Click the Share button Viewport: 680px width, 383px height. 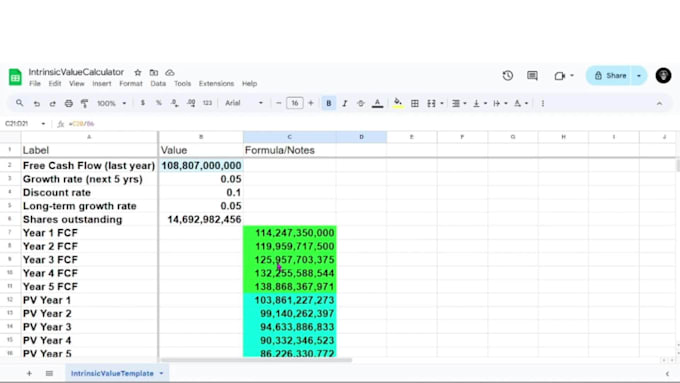(x=610, y=75)
